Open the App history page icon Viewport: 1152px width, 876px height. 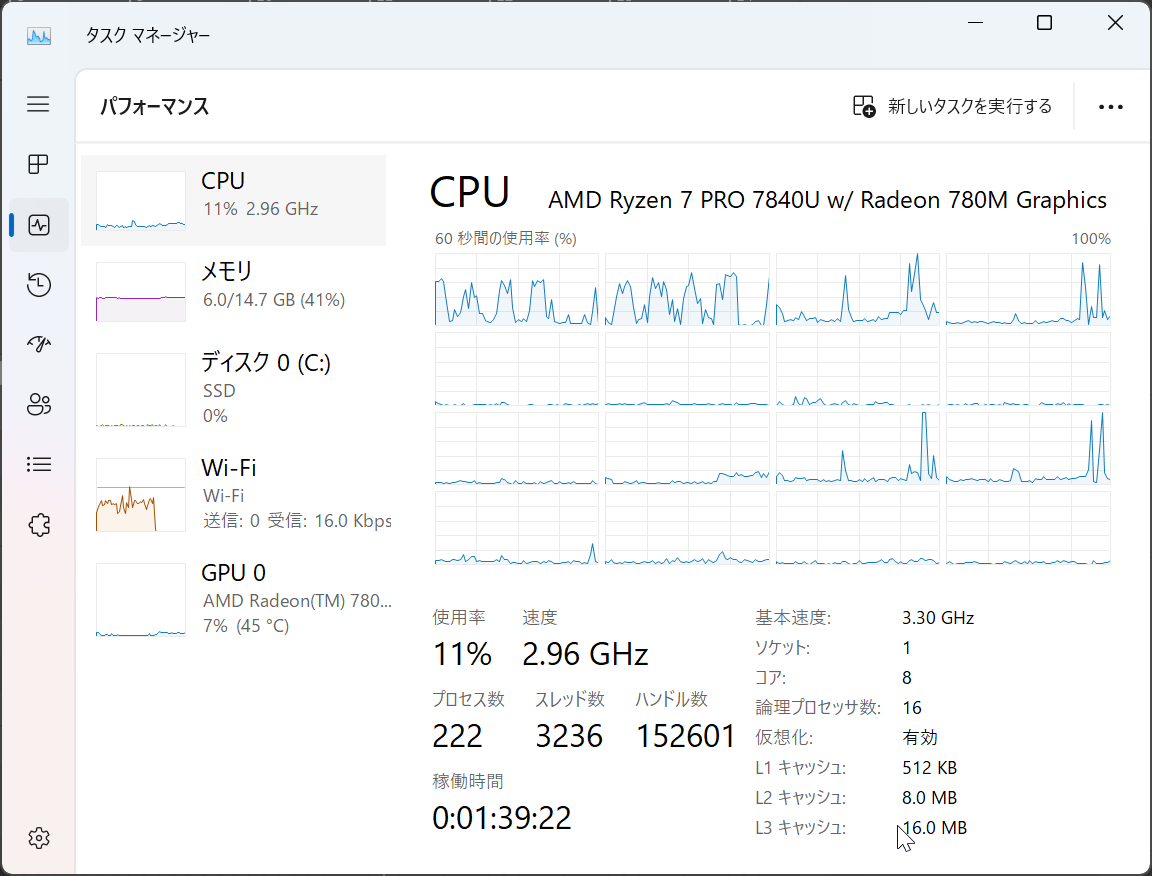click(x=38, y=285)
